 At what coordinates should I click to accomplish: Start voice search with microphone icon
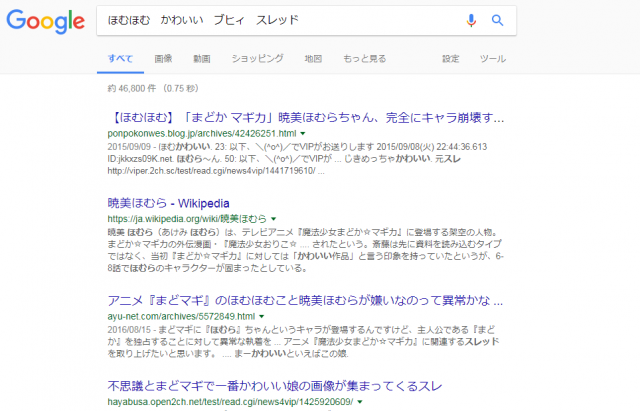471,20
